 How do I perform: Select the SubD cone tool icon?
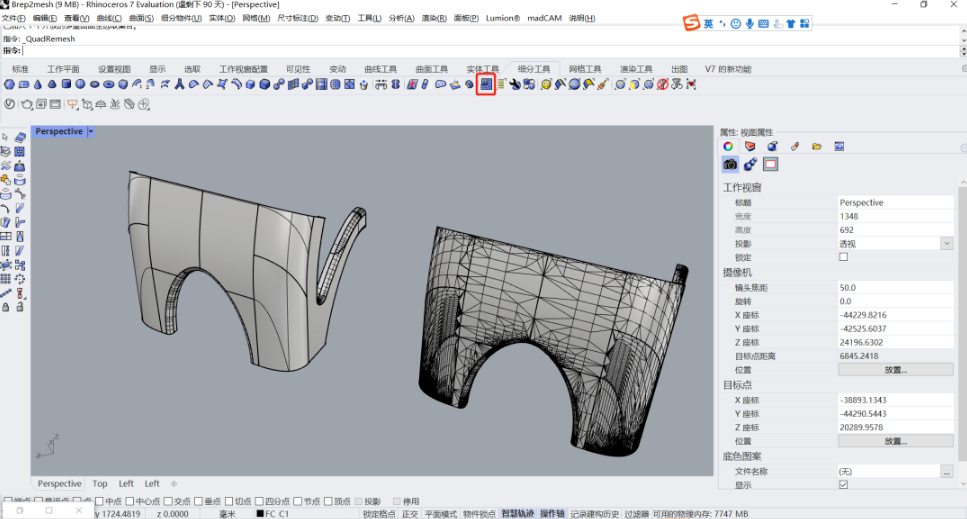(x=38, y=84)
